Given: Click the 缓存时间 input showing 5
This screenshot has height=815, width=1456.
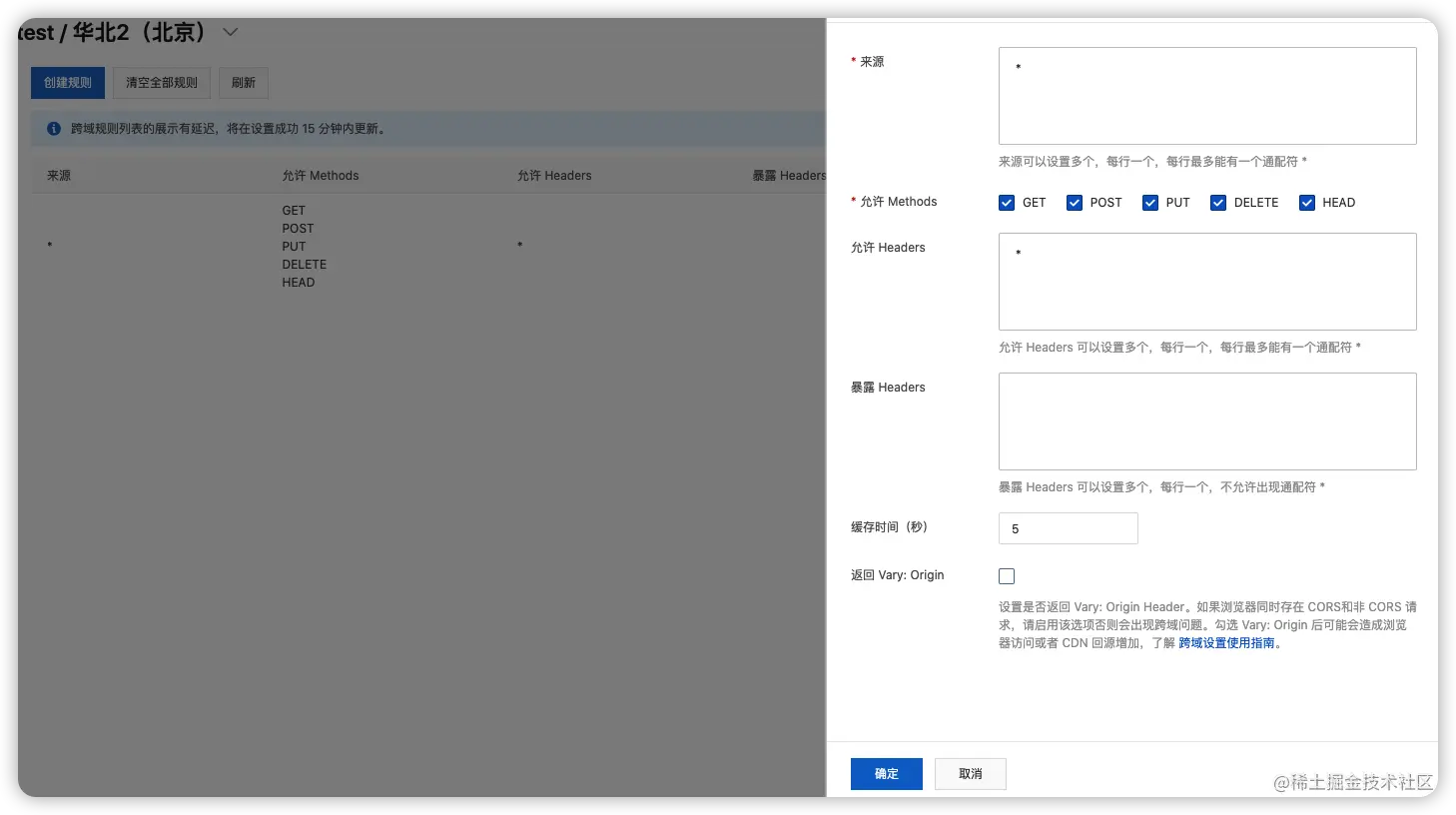Looking at the screenshot, I should click(x=1069, y=528).
